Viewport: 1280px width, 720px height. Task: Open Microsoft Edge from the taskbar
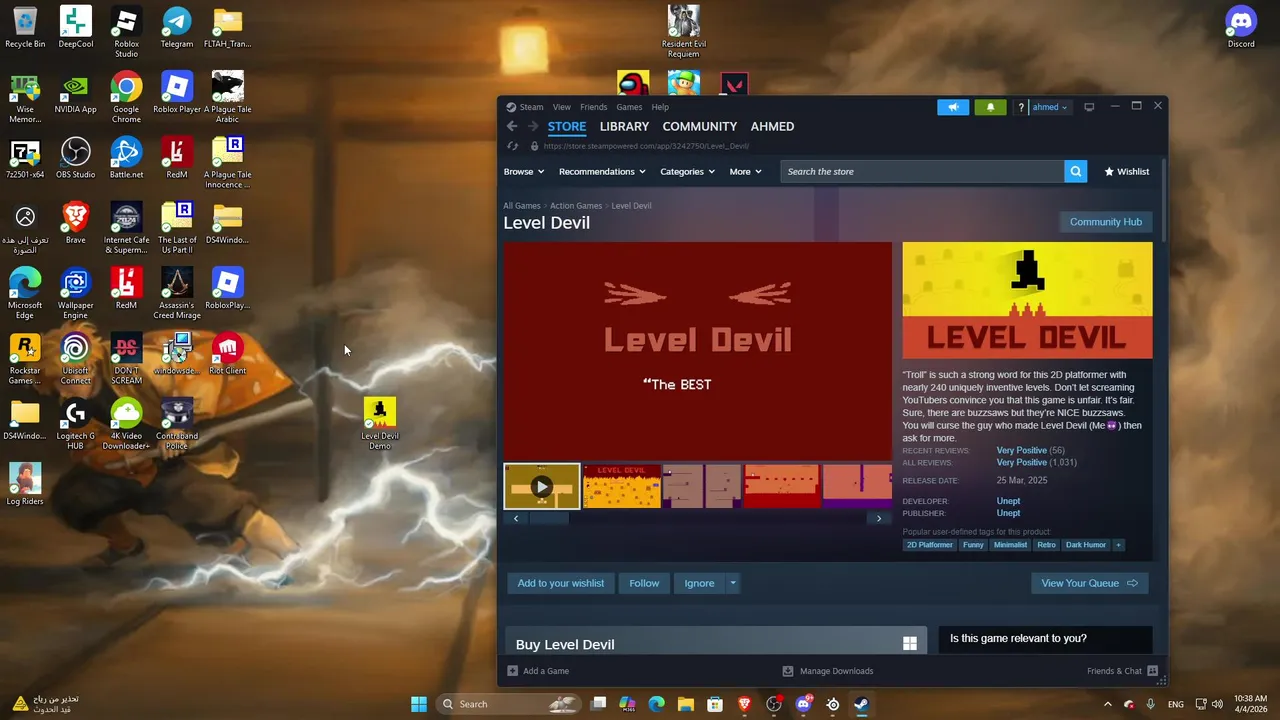pos(657,704)
